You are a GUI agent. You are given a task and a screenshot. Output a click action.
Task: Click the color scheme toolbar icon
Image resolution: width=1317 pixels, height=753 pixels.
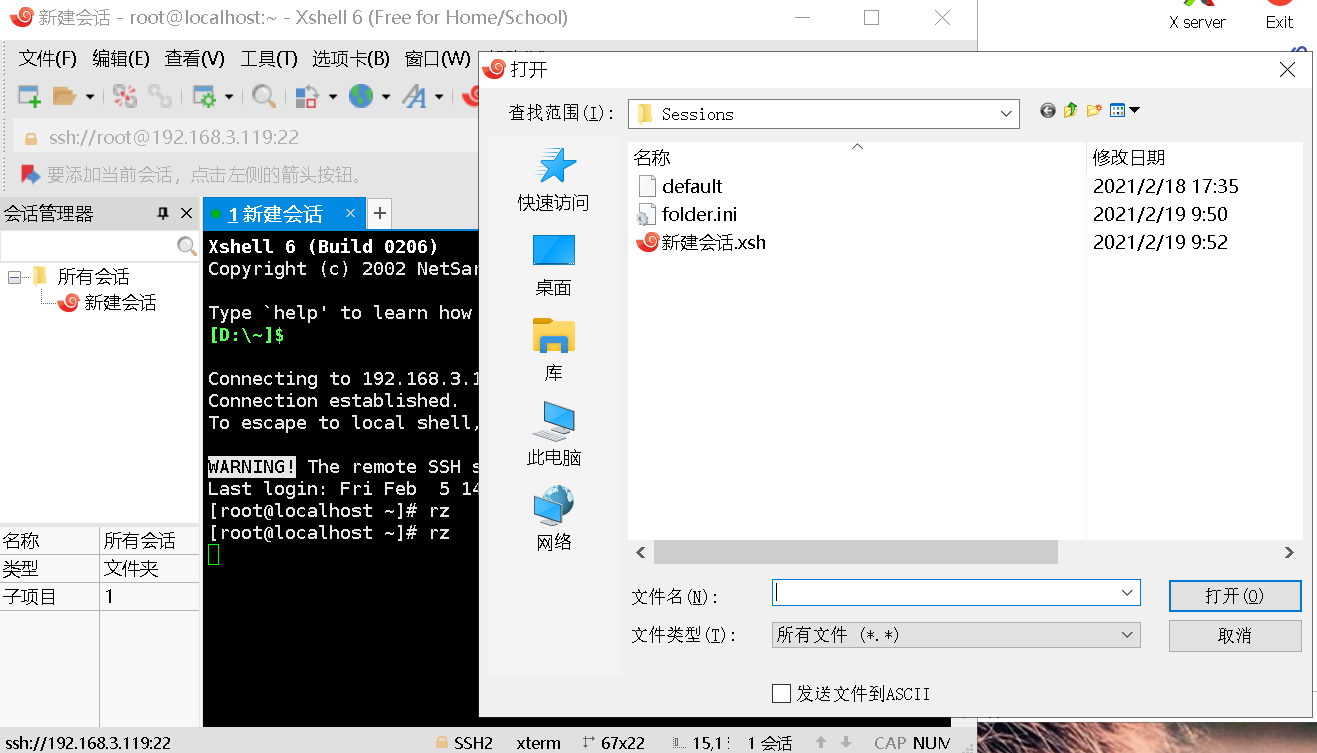tap(307, 96)
